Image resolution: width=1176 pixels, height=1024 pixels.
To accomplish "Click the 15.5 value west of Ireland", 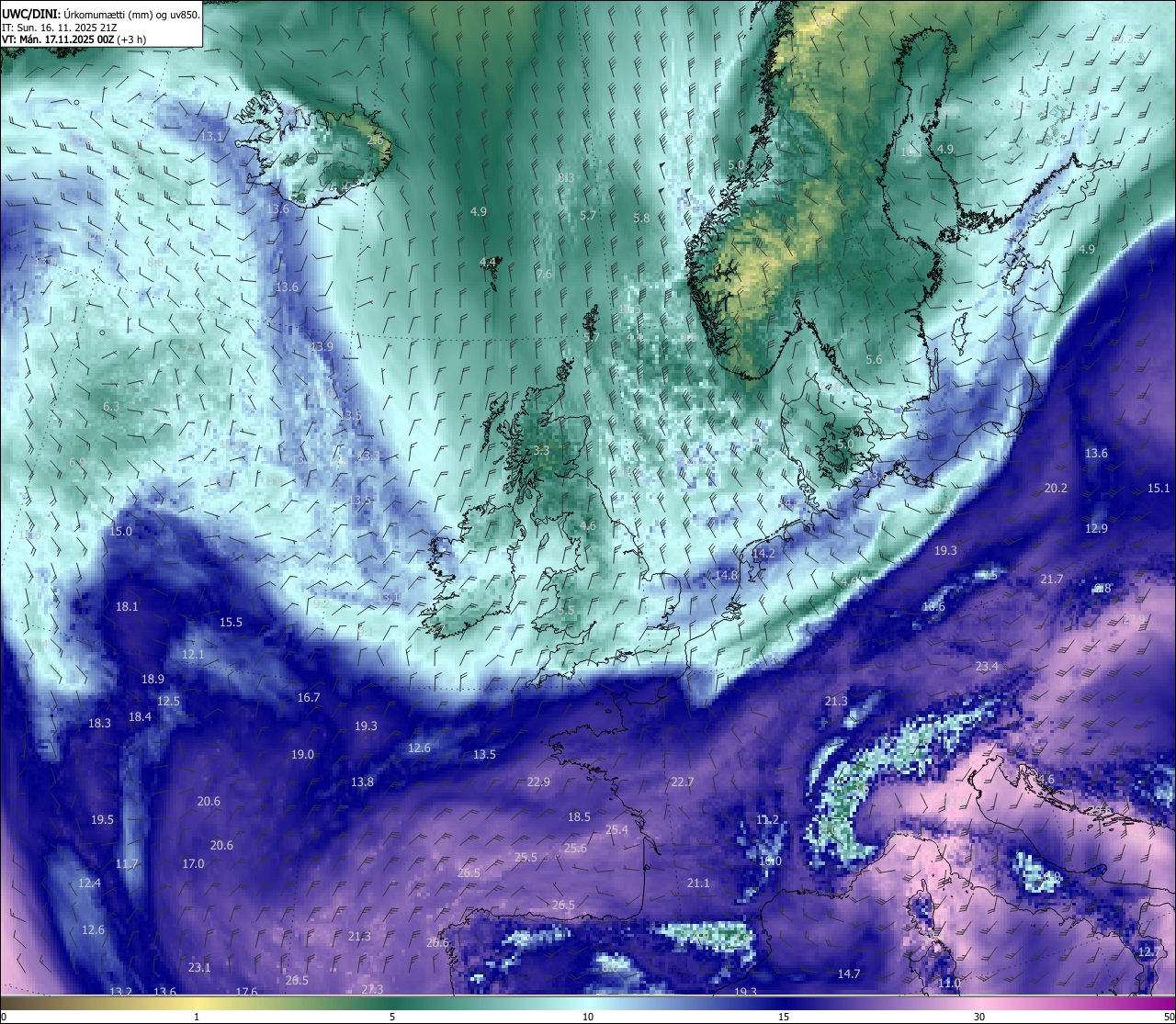I will [x=231, y=622].
